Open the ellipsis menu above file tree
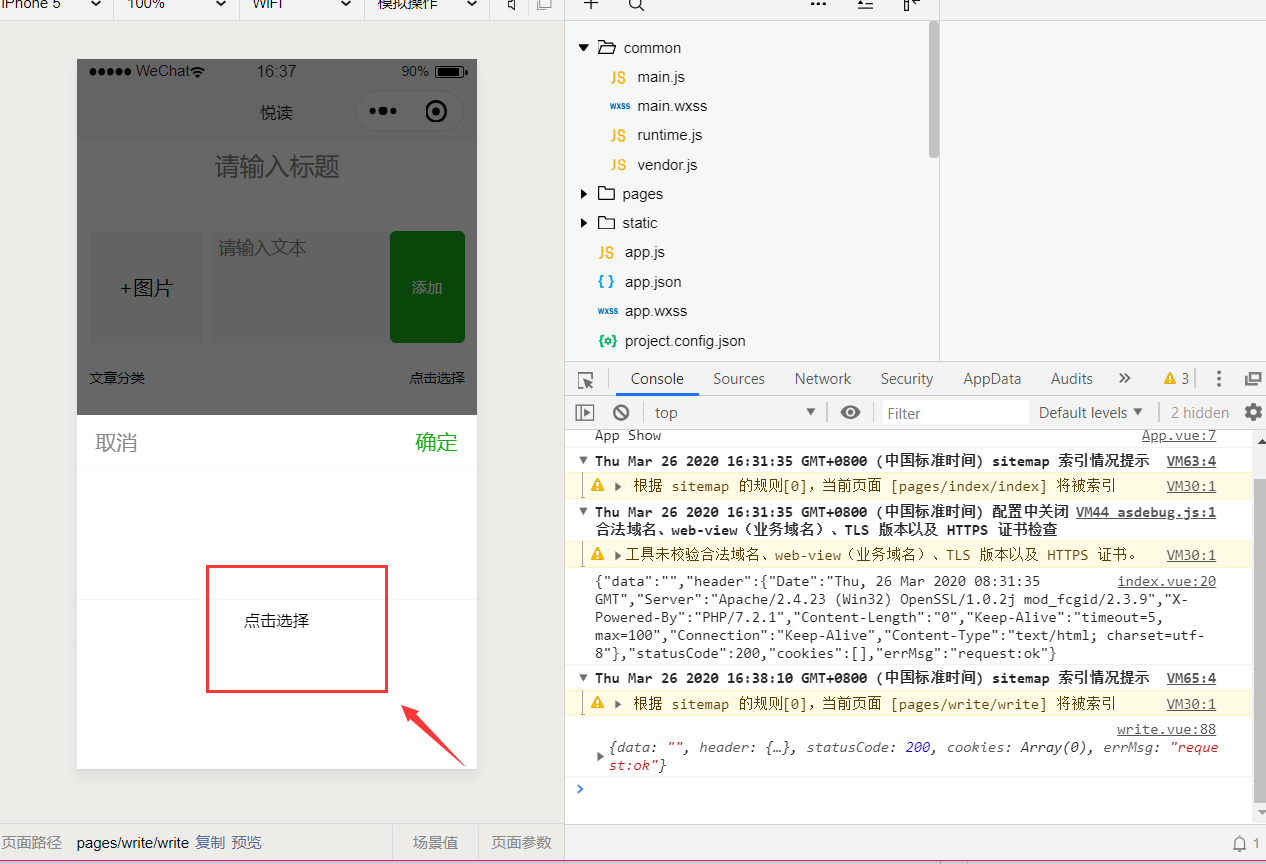 coord(818,4)
